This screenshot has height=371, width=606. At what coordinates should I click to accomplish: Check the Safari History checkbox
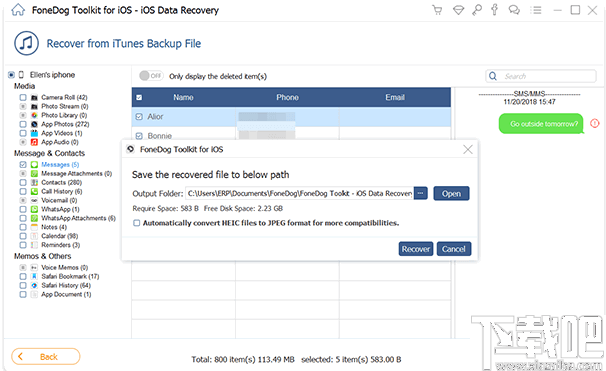[x=23, y=285]
